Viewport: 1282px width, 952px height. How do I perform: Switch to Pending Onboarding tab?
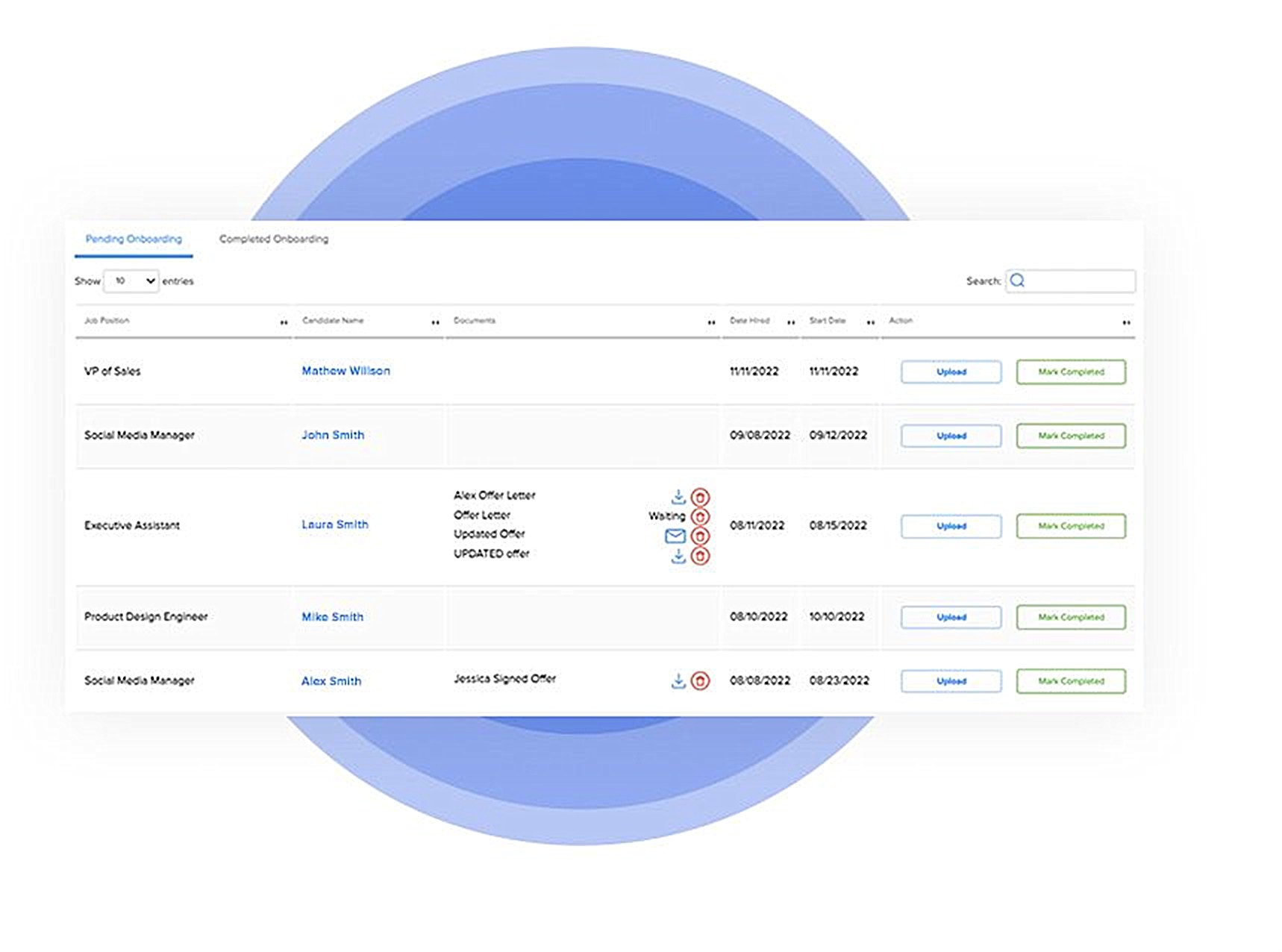point(134,239)
